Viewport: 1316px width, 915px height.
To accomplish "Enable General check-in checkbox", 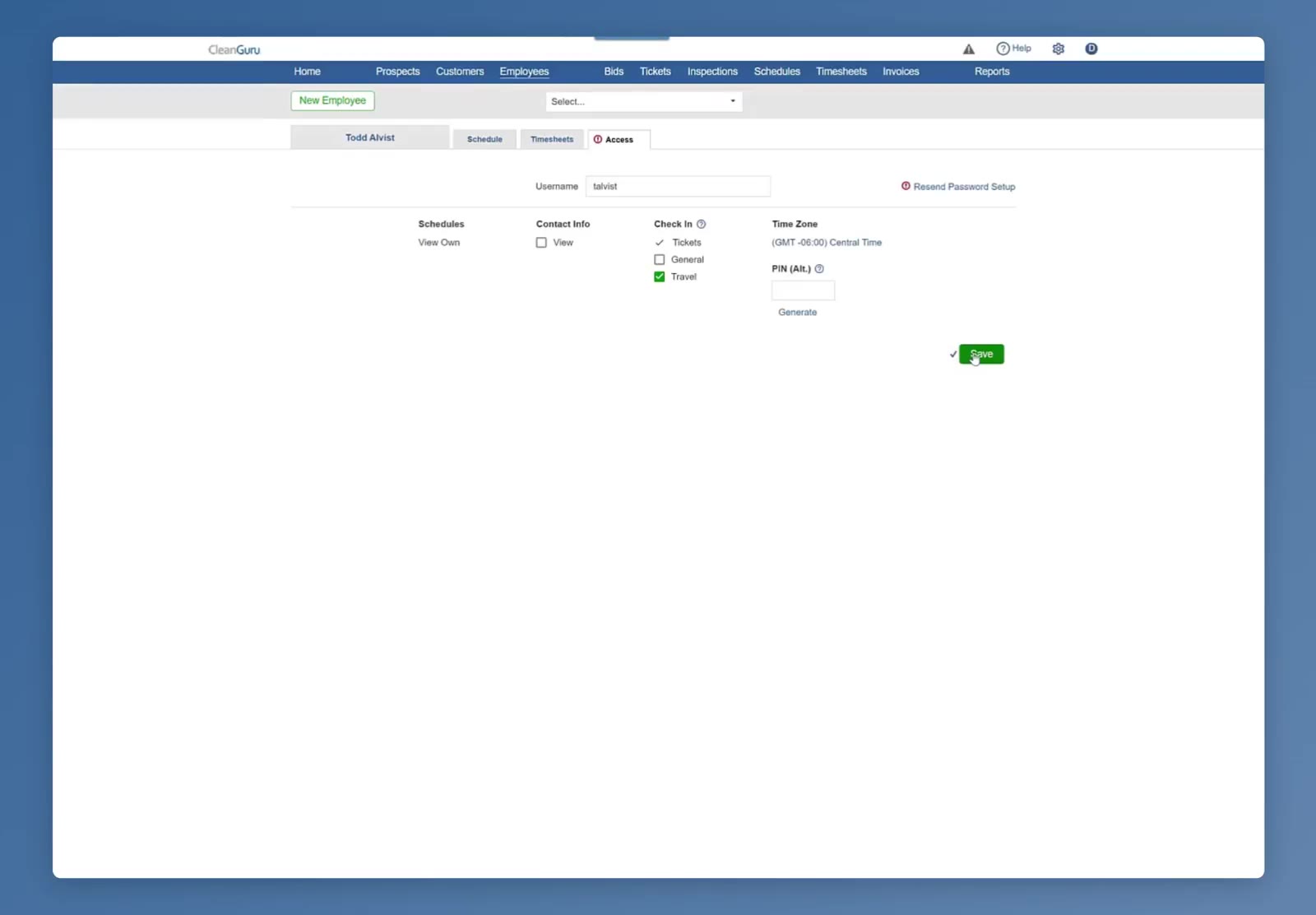I will 660,260.
